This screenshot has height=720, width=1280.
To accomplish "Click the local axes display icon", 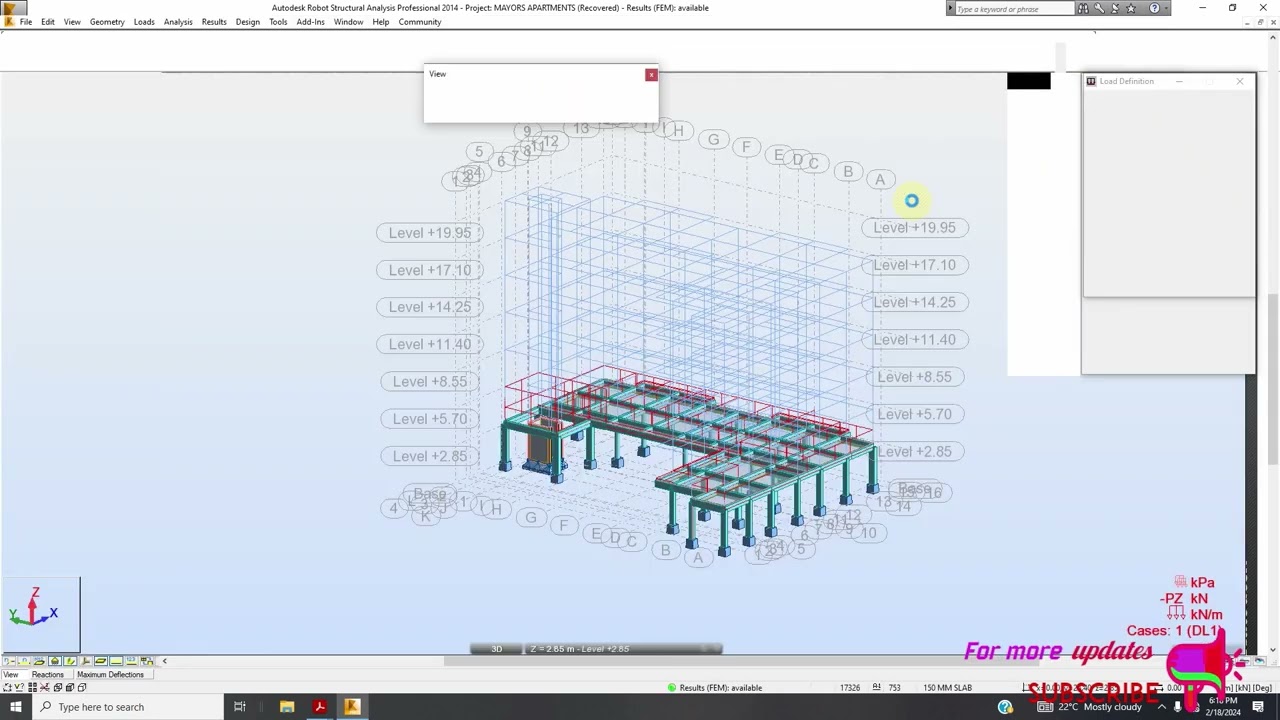I will coord(86,661).
